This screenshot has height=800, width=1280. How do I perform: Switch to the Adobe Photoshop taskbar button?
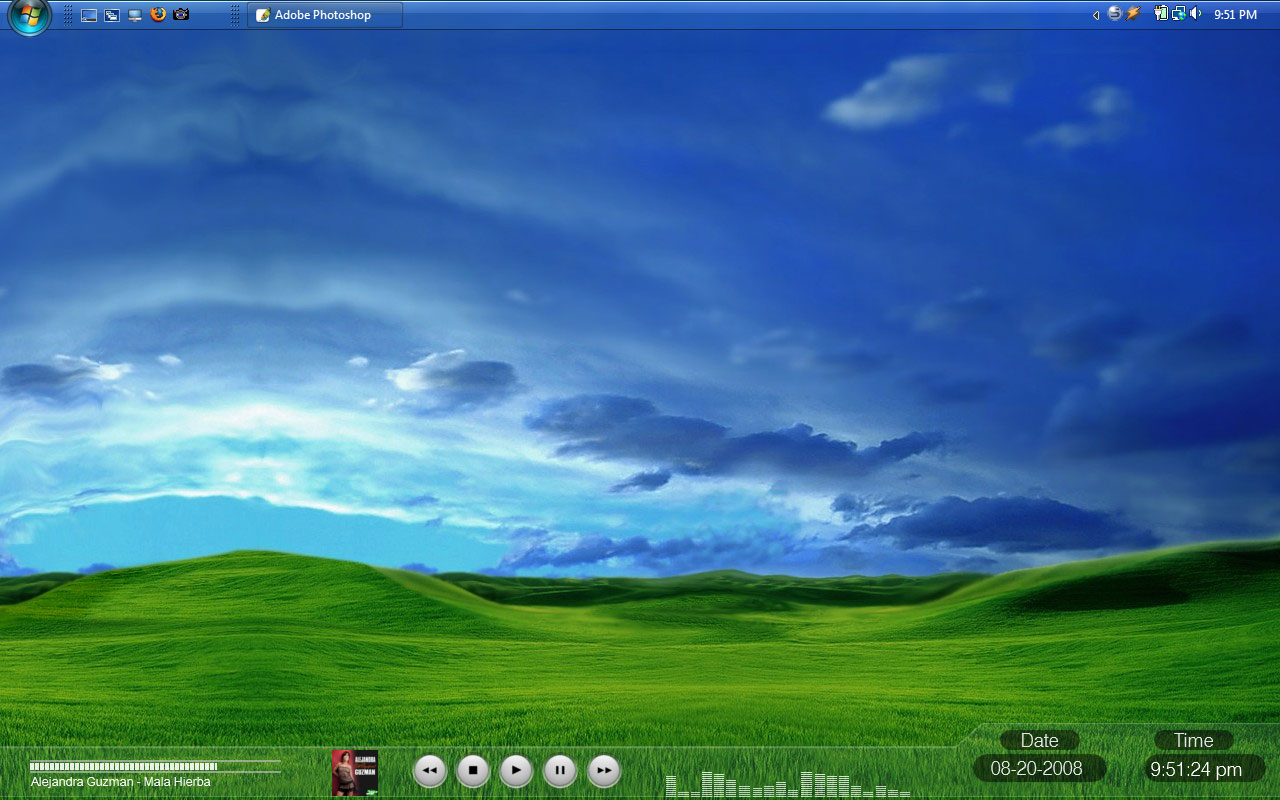pyautogui.click(x=325, y=15)
